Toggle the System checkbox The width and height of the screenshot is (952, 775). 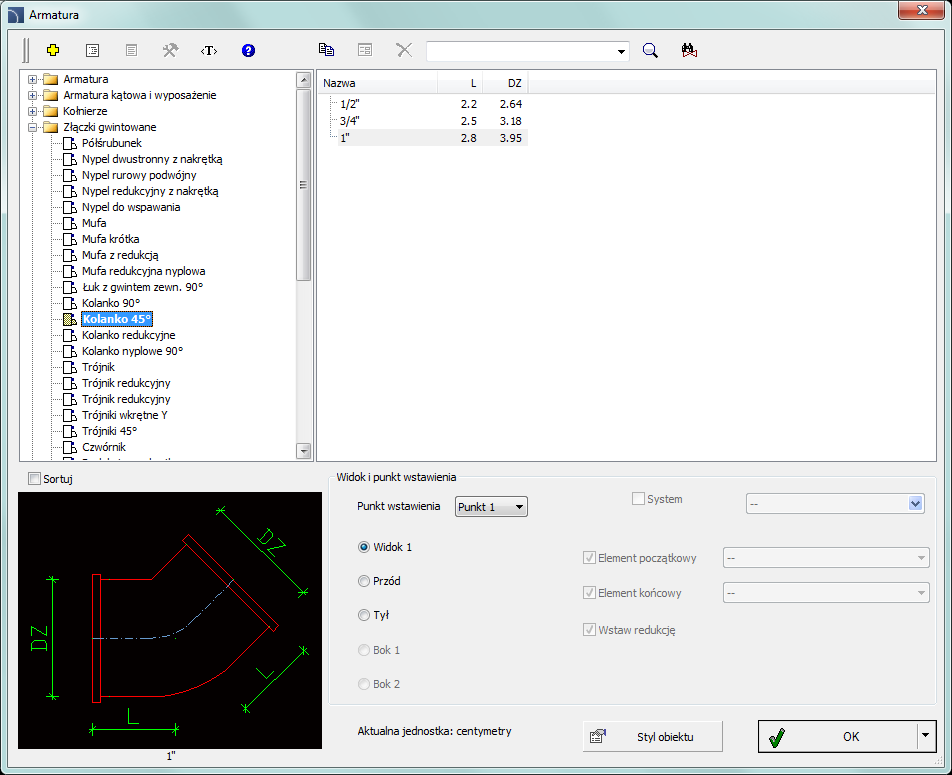(x=638, y=499)
